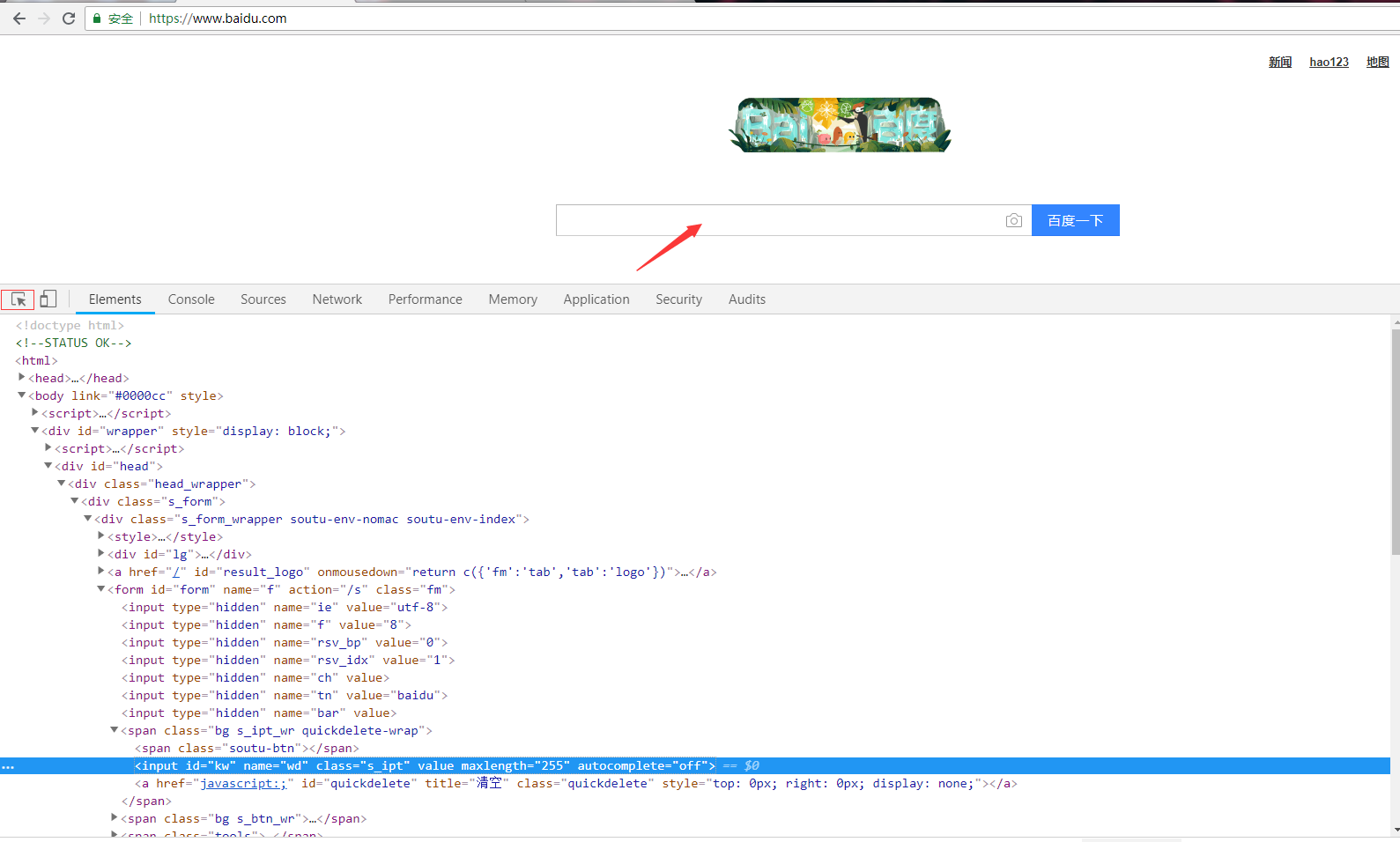The width and height of the screenshot is (1400, 842).
Task: Collapse the div id="wrapper" node
Action: pos(35,430)
